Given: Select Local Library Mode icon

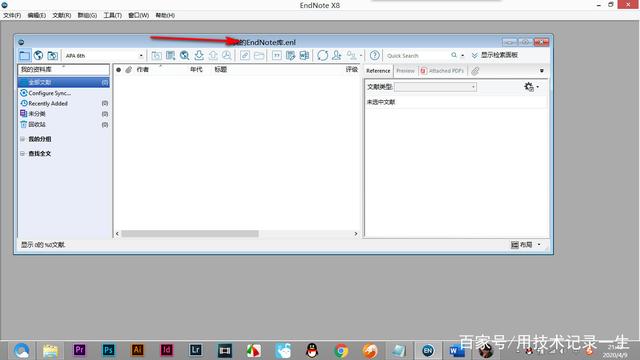Looking at the screenshot, I should point(24,55).
